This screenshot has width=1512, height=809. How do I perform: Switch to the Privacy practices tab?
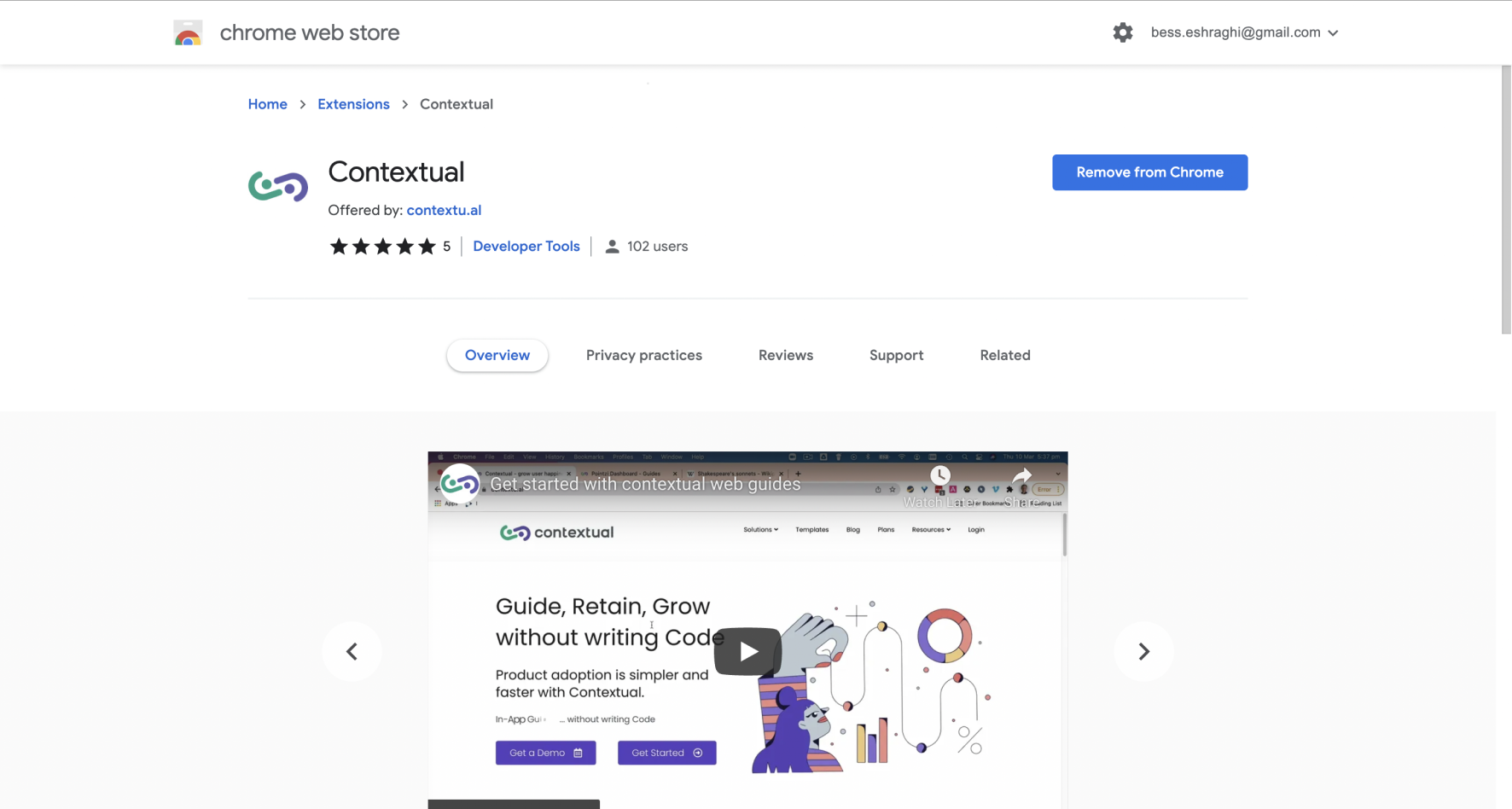tap(644, 355)
